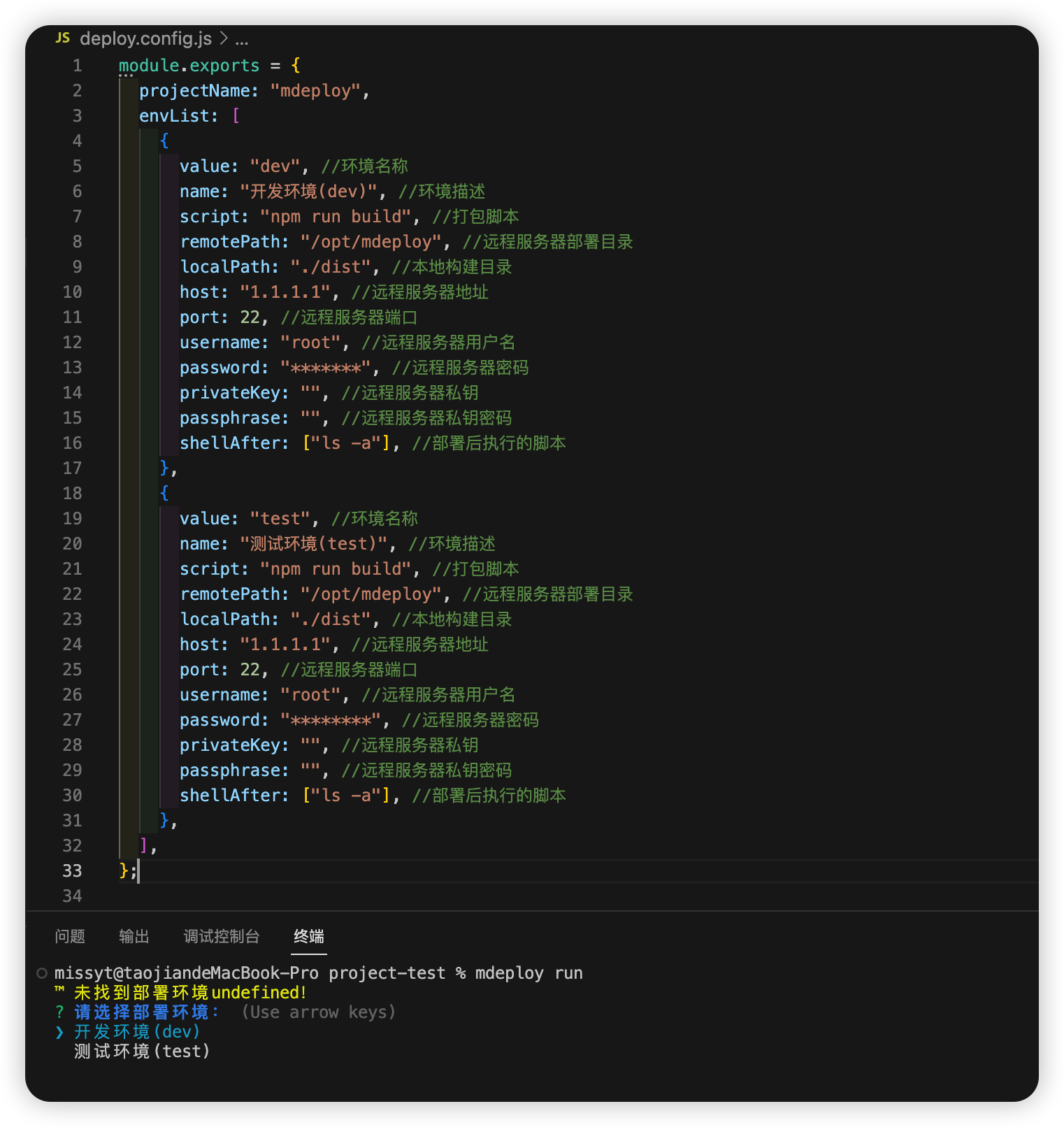Click the comment //部署后执行的脚本 on line 16
This screenshot has width=1064, height=1127.
click(x=489, y=443)
